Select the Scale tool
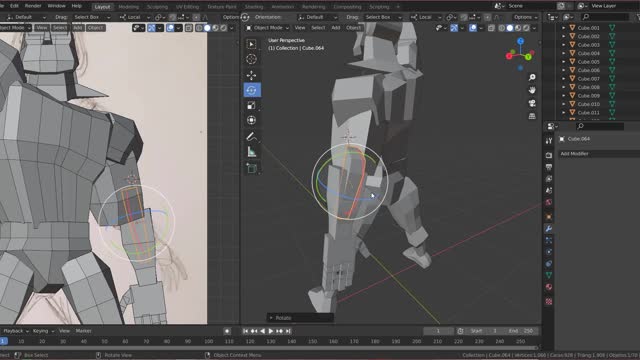Viewport: 640px width, 360px height. pyautogui.click(x=251, y=105)
